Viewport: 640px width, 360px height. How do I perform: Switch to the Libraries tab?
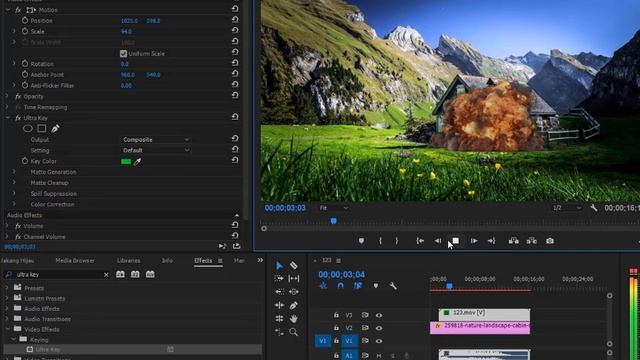tap(129, 260)
